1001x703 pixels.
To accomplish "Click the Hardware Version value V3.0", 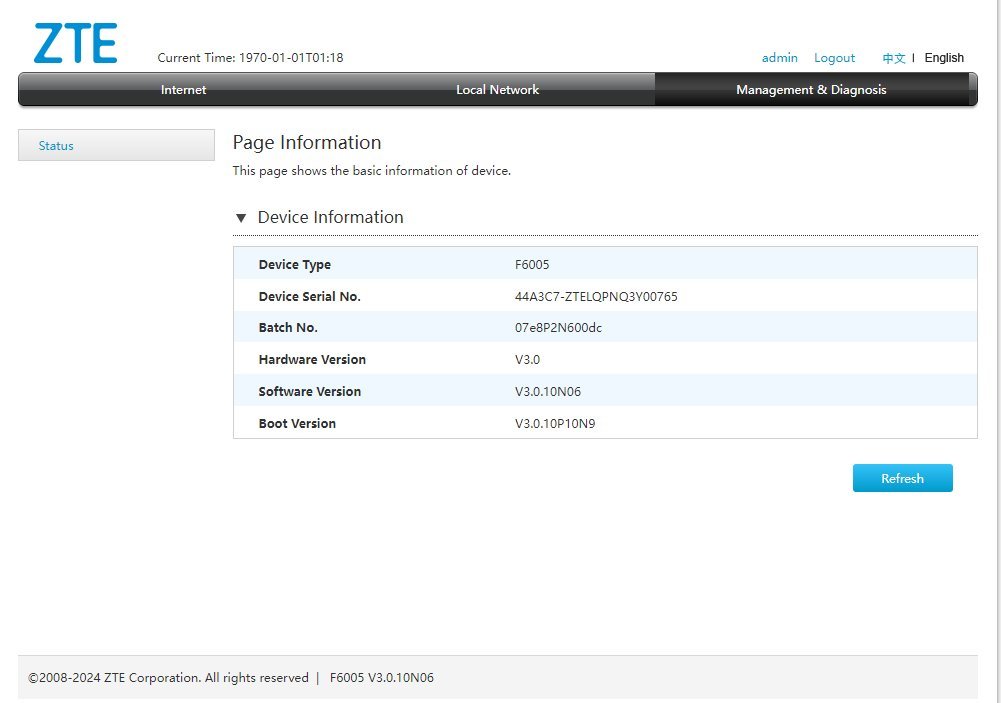I will 527,360.
